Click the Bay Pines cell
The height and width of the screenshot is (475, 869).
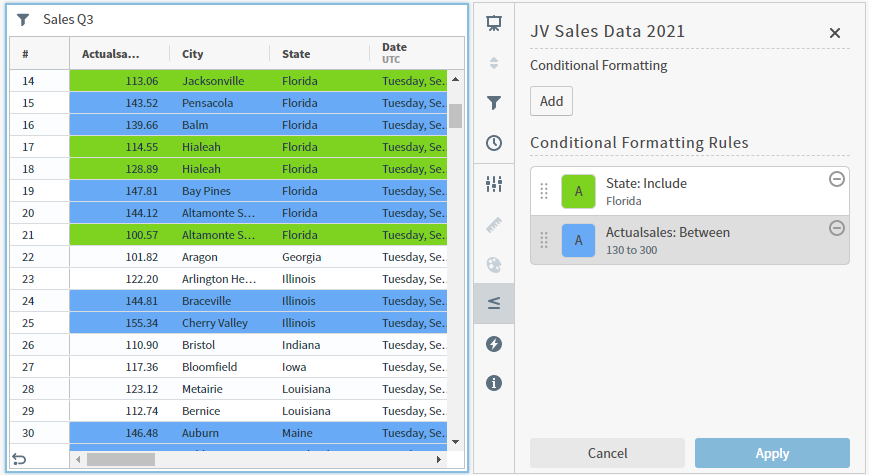point(219,191)
